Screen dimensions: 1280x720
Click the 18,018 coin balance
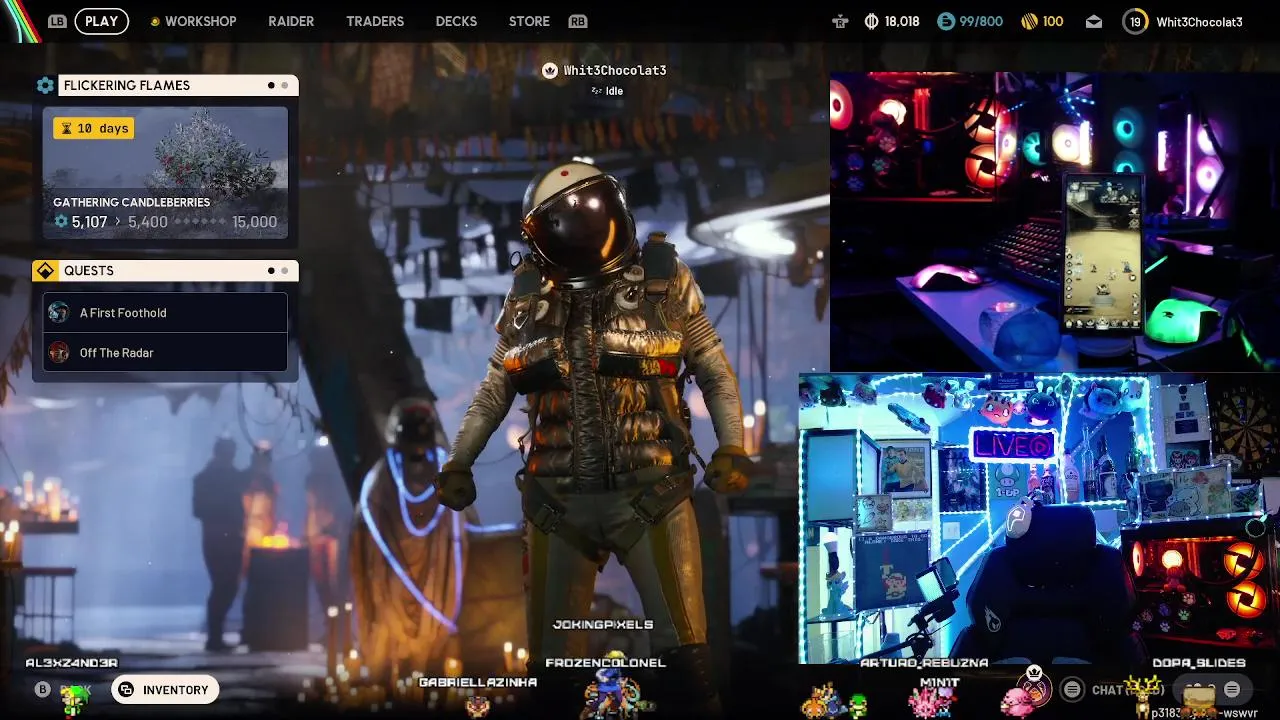click(x=902, y=21)
